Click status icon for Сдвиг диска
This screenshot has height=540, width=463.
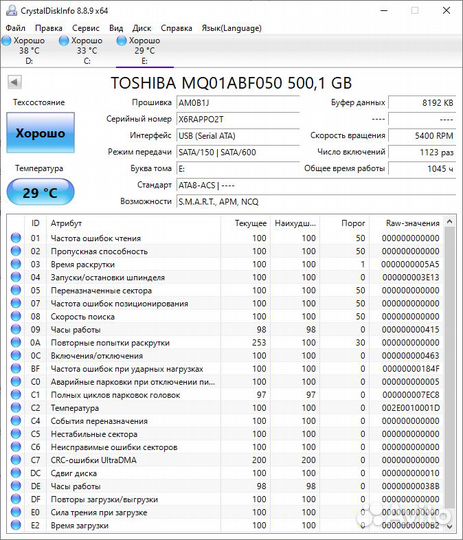click(x=16, y=473)
